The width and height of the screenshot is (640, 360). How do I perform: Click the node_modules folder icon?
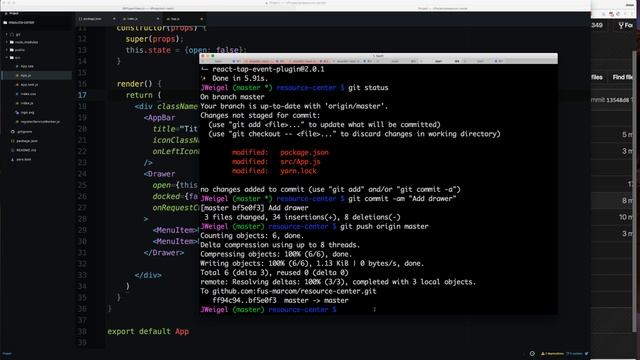pyautogui.click(x=12, y=42)
